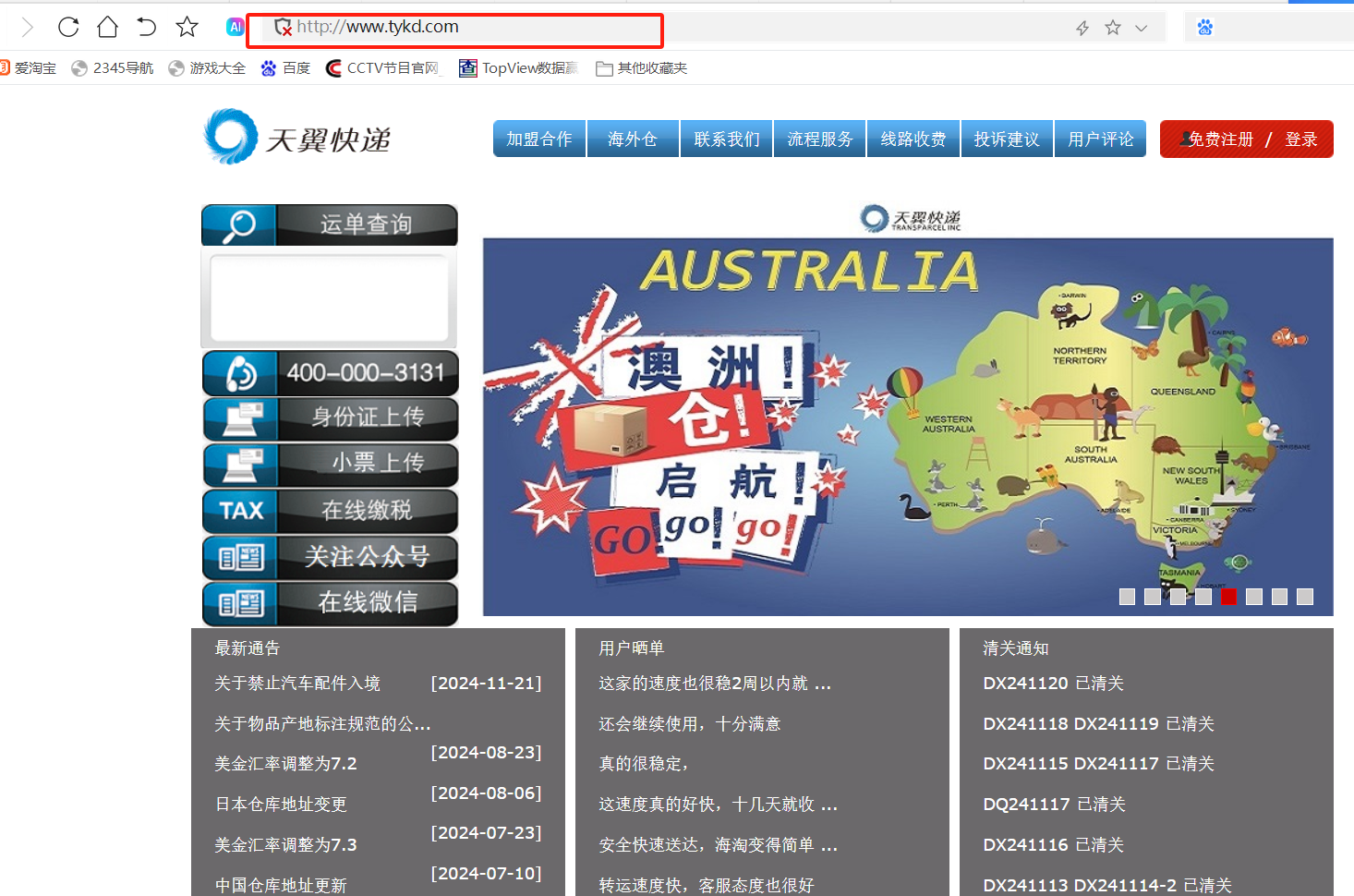Click the Baidu paw search icon
1354x896 pixels.
[x=1204, y=28]
